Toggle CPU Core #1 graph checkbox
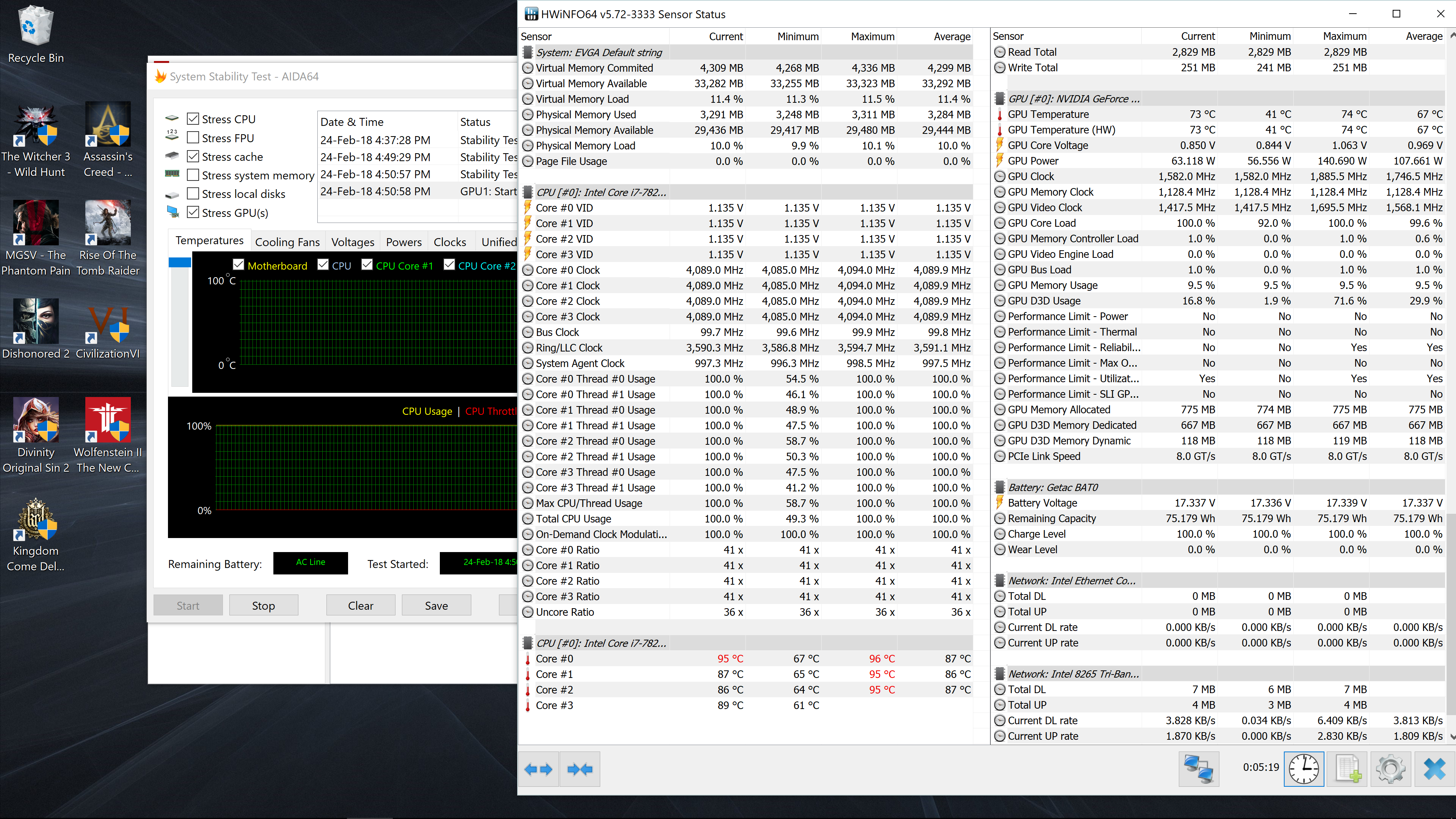This screenshot has height=819, width=1456. coord(367,265)
